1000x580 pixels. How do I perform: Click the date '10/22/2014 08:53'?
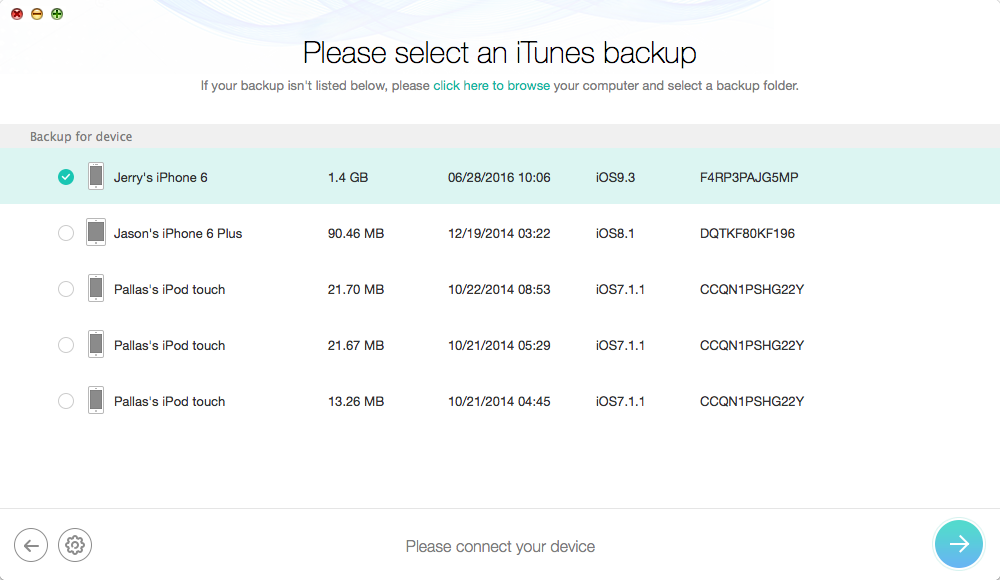point(499,290)
